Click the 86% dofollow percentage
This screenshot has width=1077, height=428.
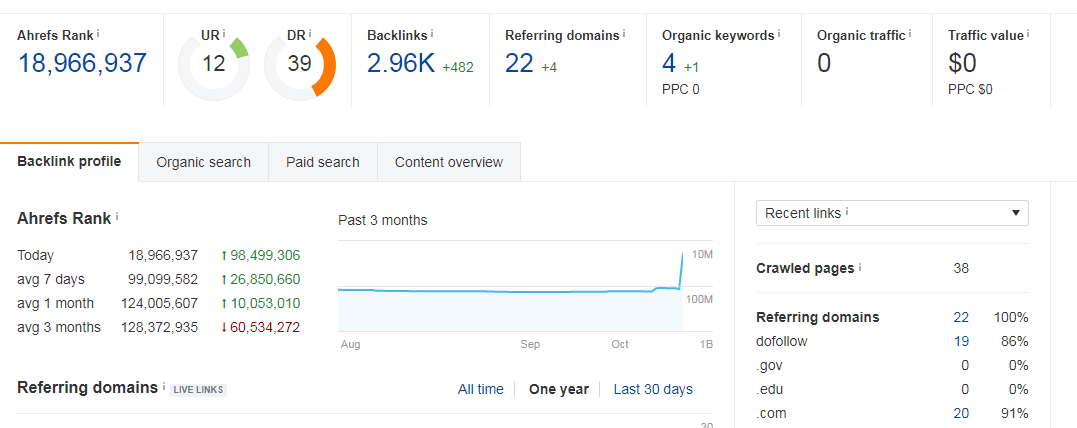click(1014, 341)
